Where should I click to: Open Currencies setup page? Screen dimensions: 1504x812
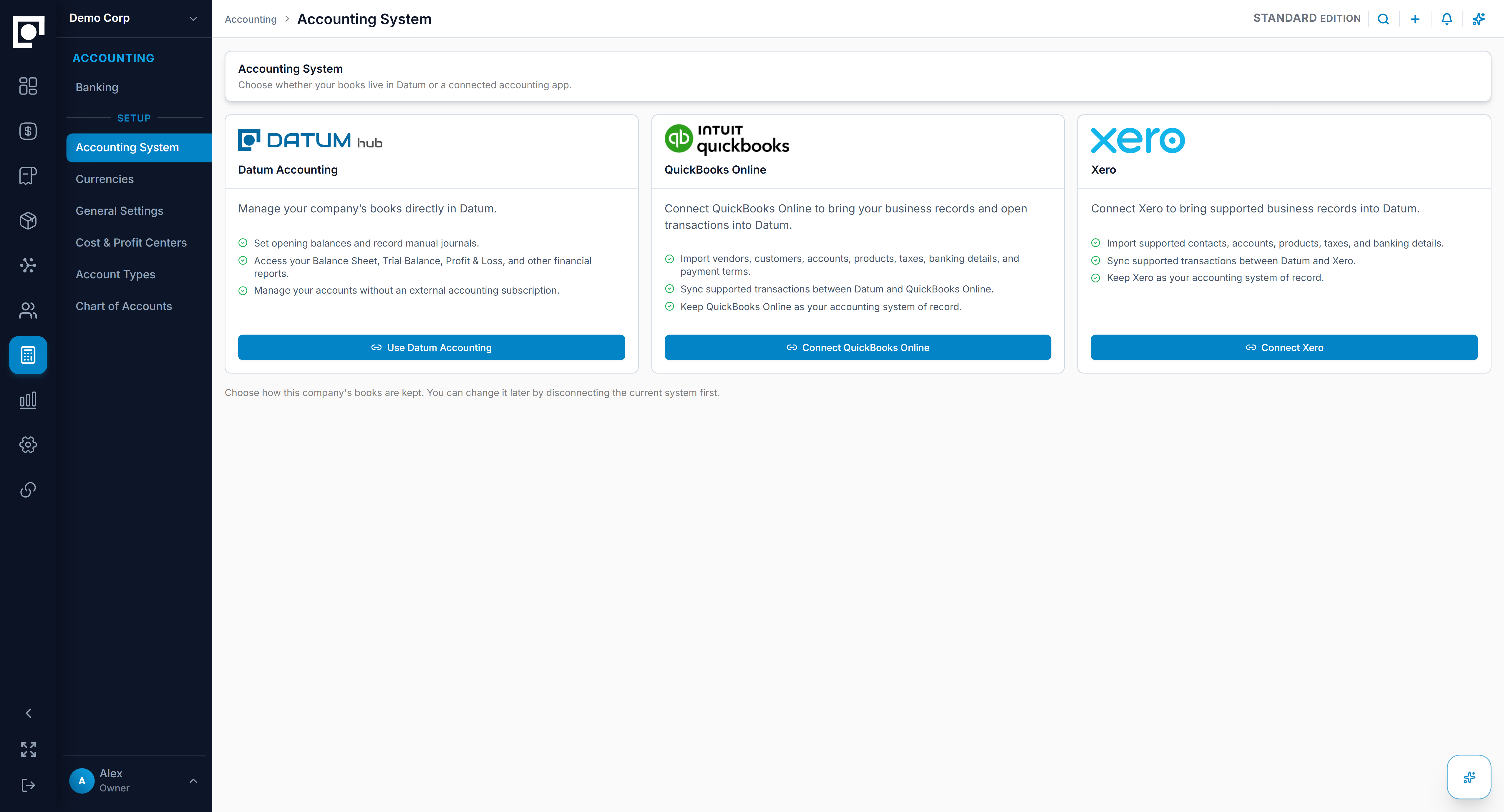click(105, 179)
